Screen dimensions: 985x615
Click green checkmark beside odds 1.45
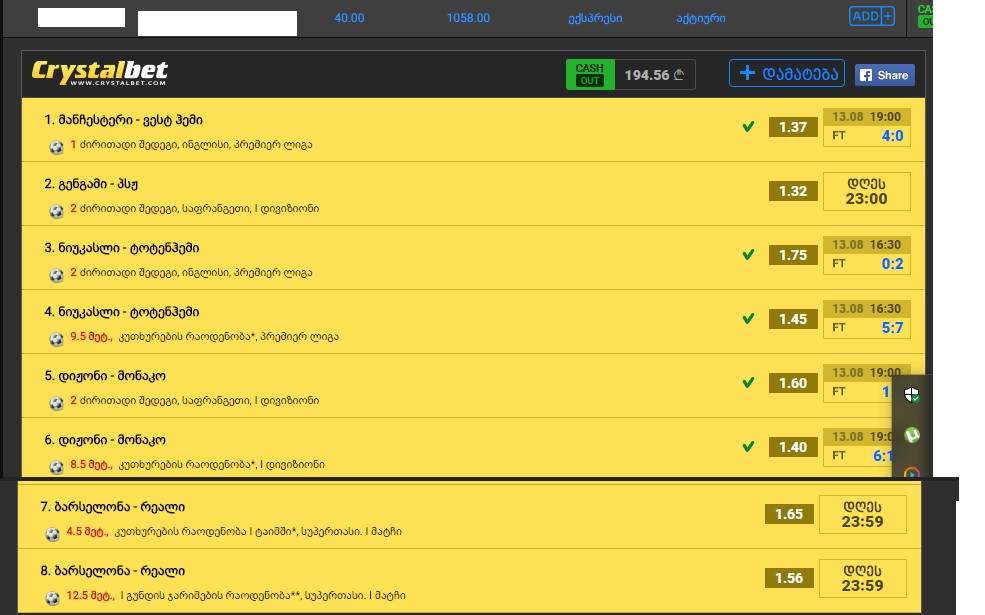pyautogui.click(x=748, y=319)
